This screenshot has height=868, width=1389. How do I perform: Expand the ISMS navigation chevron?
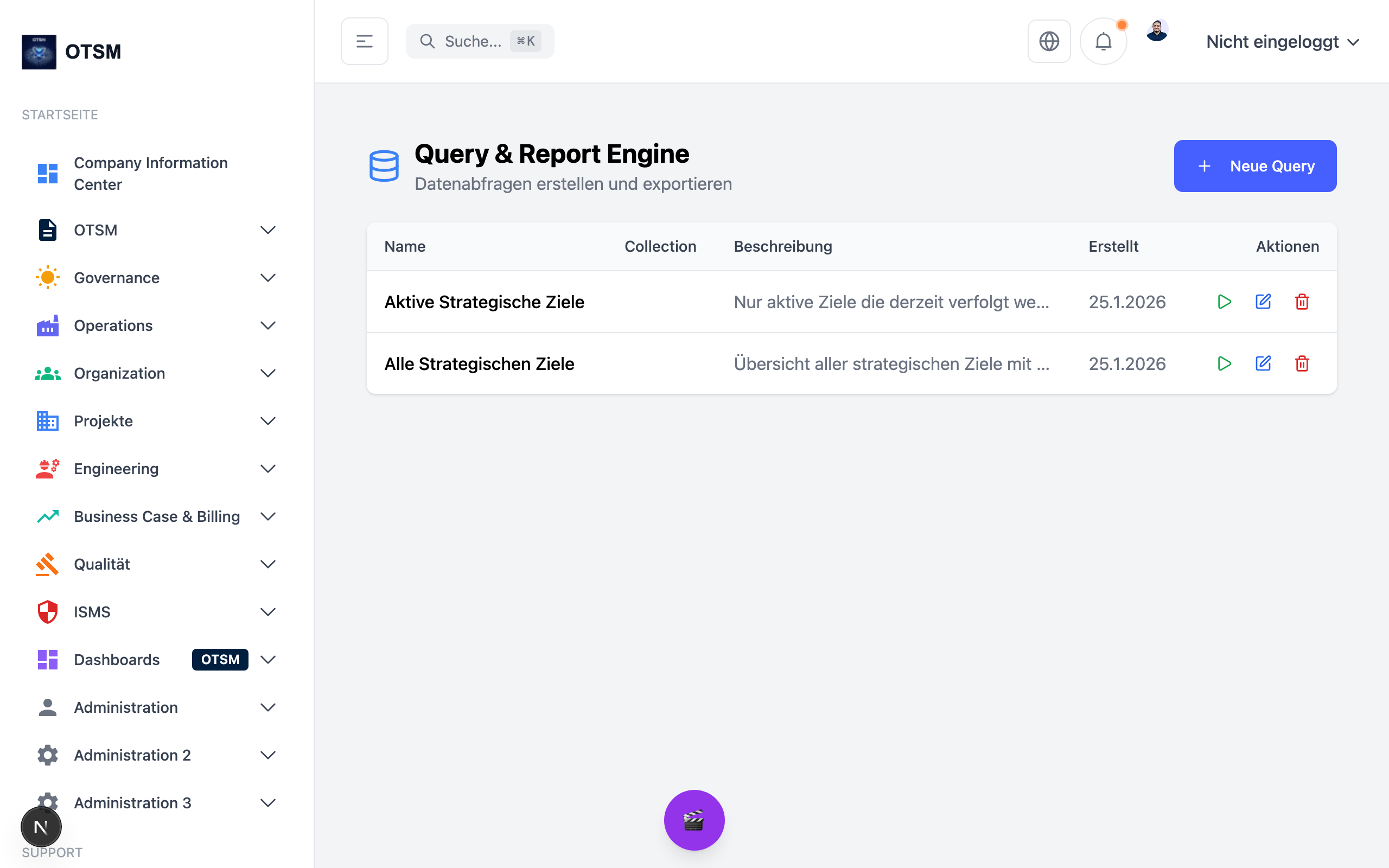pos(268,612)
